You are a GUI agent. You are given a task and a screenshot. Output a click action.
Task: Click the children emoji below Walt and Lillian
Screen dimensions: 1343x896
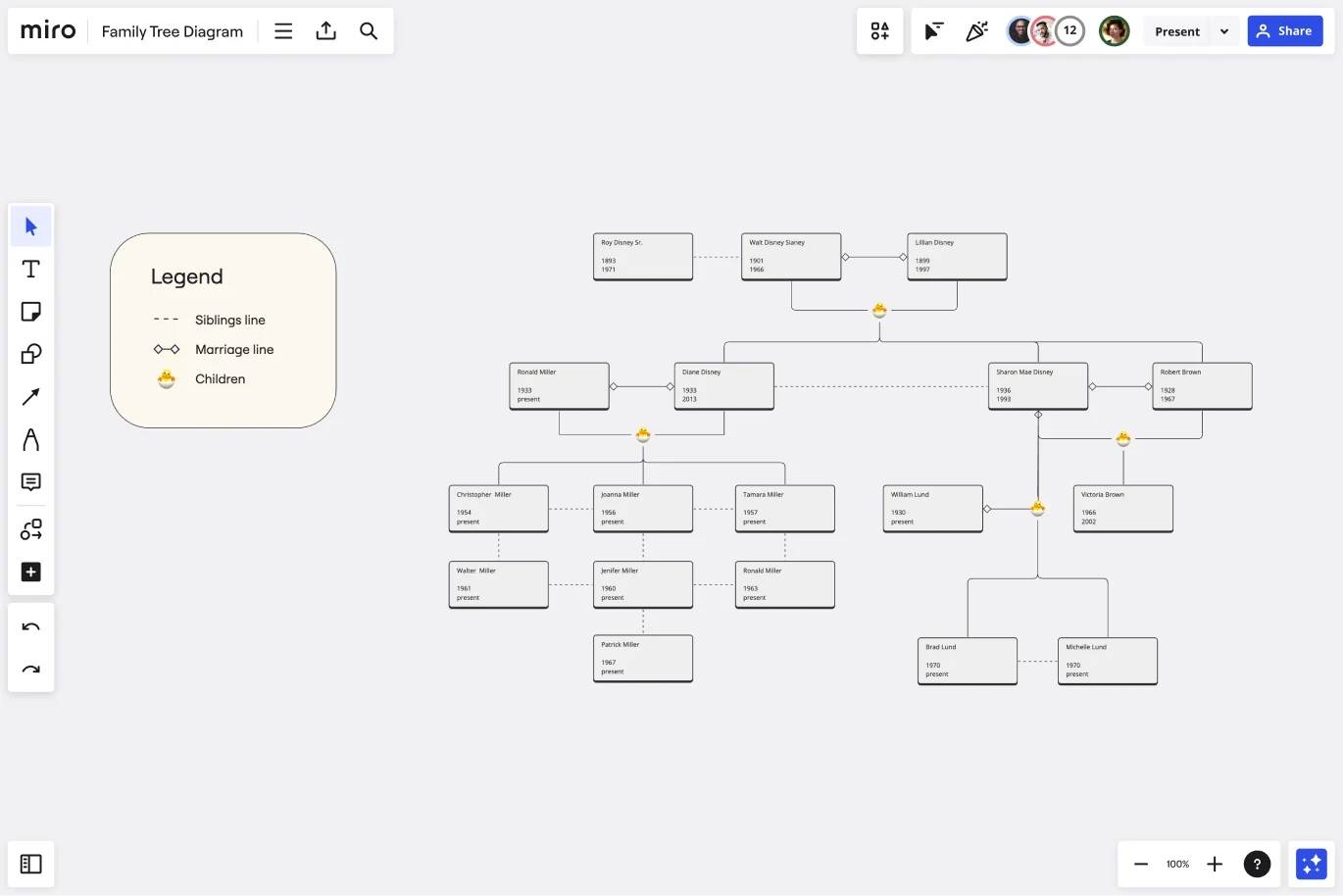(879, 310)
